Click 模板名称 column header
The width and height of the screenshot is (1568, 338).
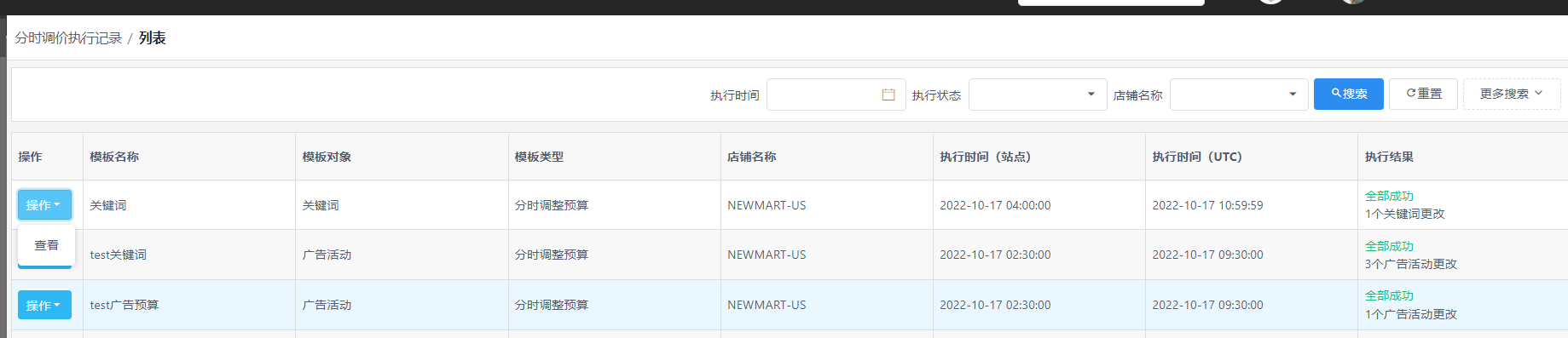114,157
